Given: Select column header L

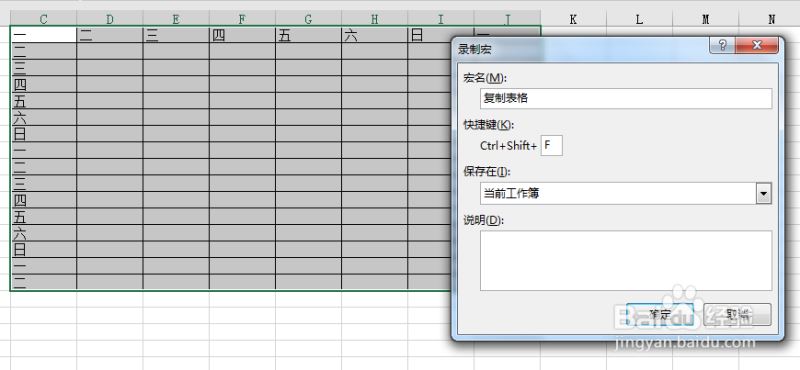Looking at the screenshot, I should (639, 19).
